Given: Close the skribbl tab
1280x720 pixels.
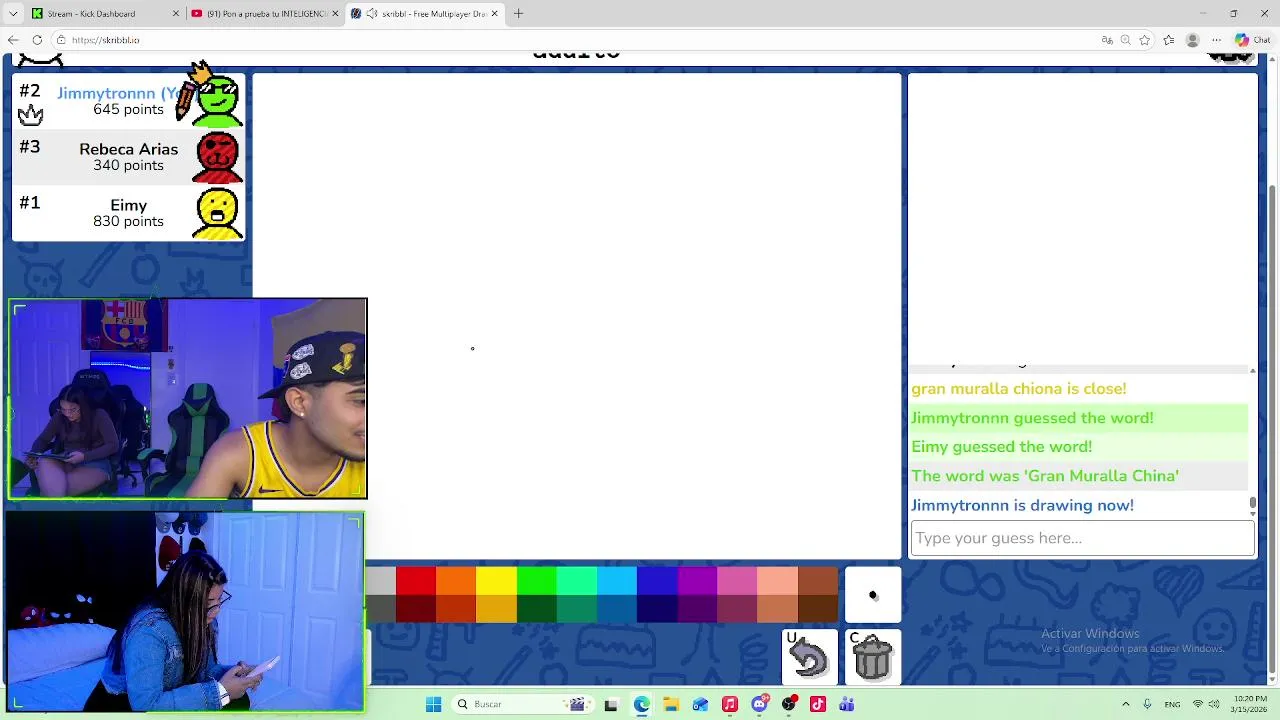Looking at the screenshot, I should click(x=494, y=14).
